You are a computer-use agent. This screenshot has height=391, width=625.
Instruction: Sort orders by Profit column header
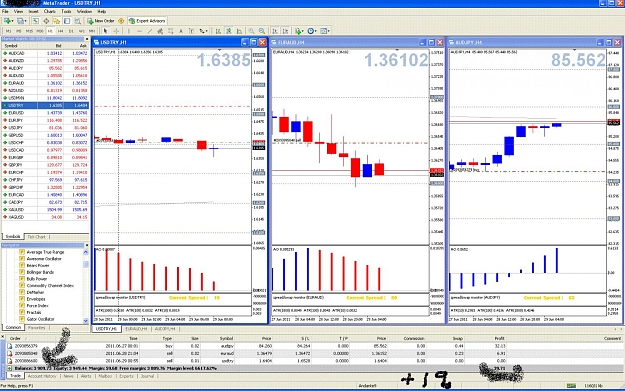click(499, 338)
